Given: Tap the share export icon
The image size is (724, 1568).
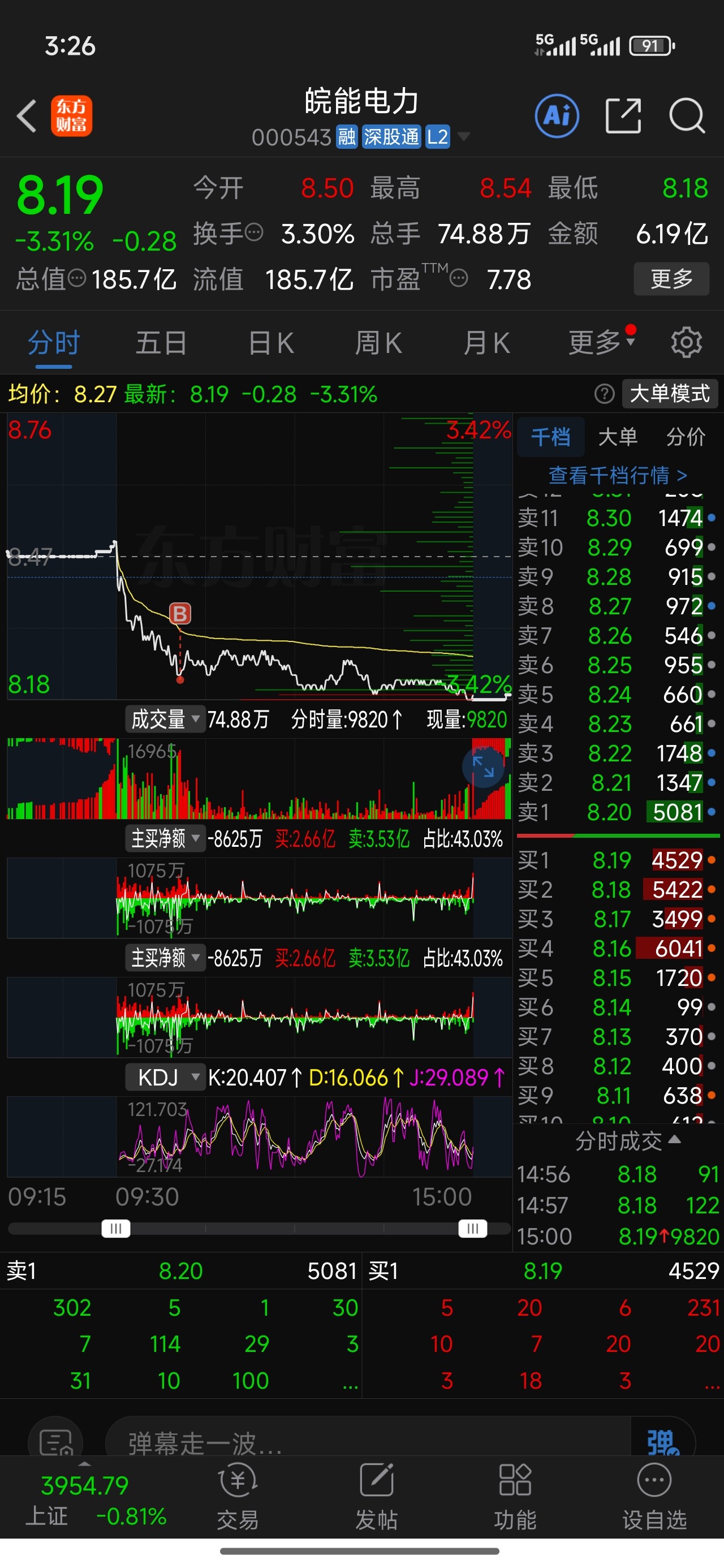Looking at the screenshot, I should [623, 115].
